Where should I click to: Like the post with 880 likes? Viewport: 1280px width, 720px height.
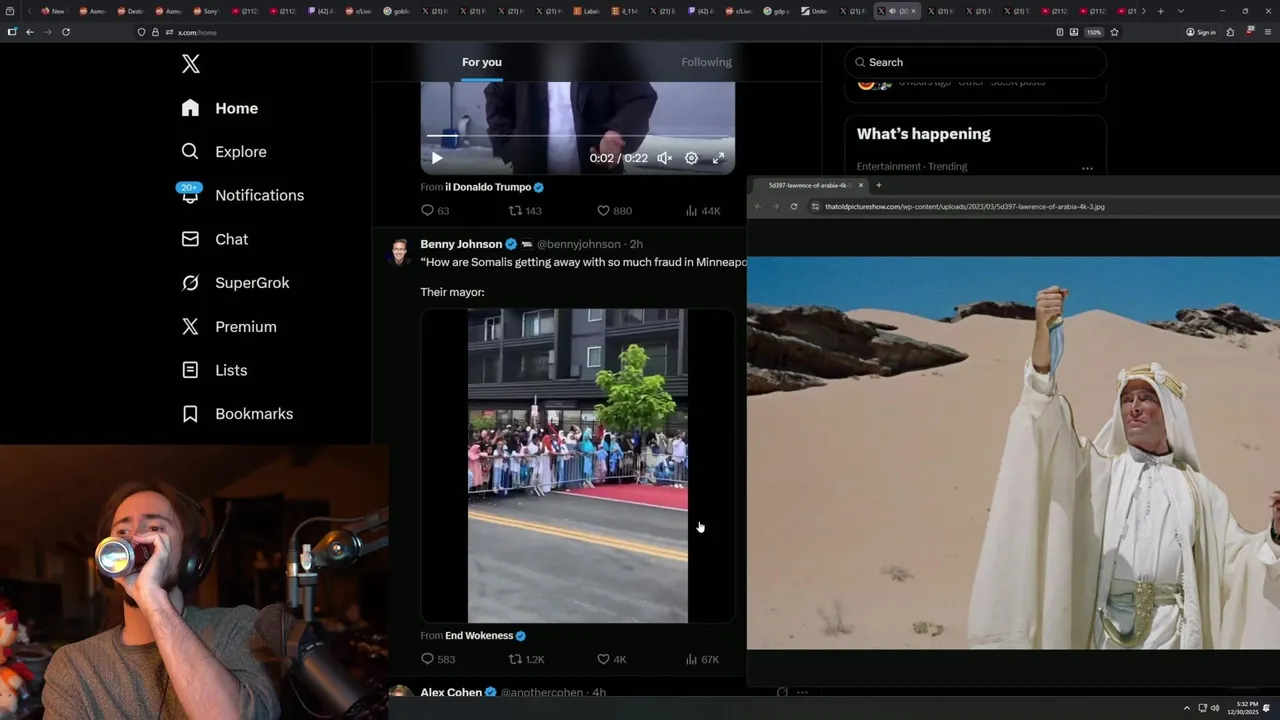pyautogui.click(x=614, y=211)
